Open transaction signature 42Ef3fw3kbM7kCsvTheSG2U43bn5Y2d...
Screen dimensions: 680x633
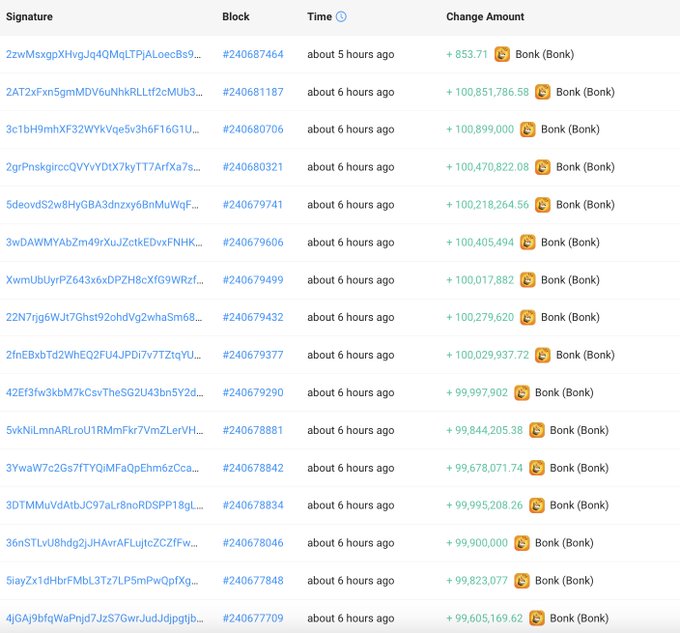105,393
